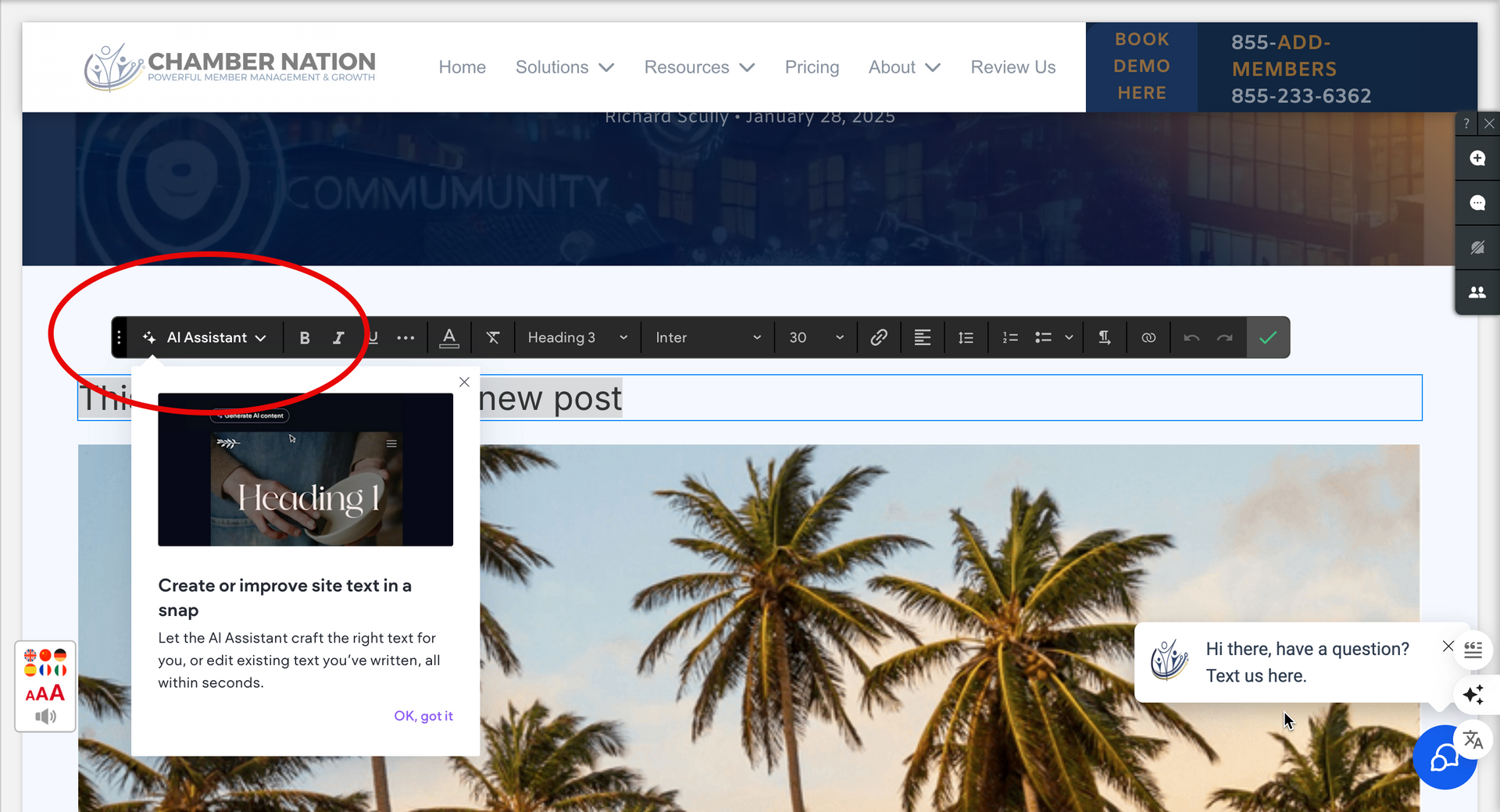Open the text color picker
Viewport: 1500px width, 812px height.
[x=449, y=337]
